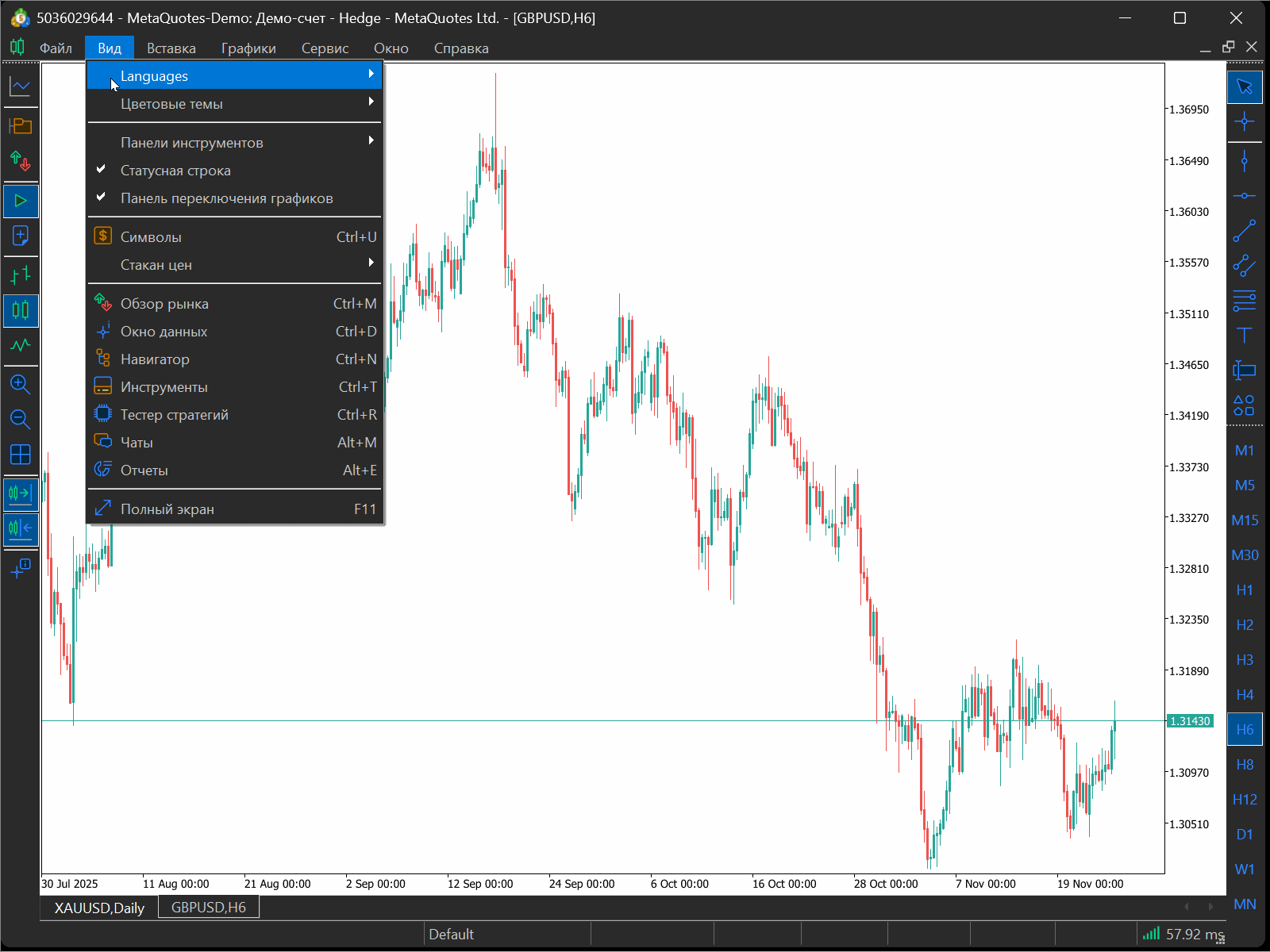Open Чаты from the Вид menu
Viewport: 1270px width, 952px height.
click(235, 443)
